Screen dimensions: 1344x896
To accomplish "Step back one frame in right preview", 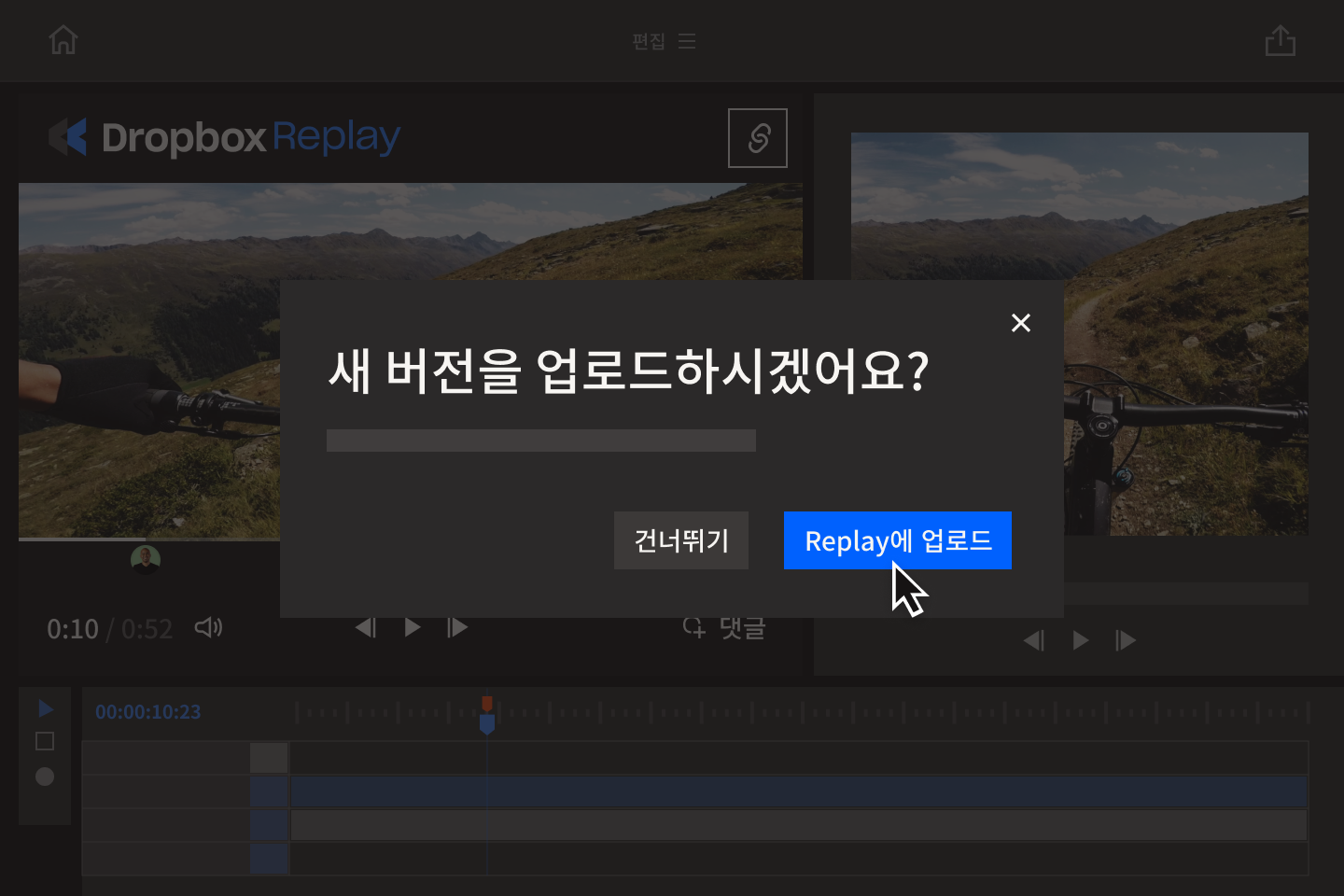I will [1034, 640].
